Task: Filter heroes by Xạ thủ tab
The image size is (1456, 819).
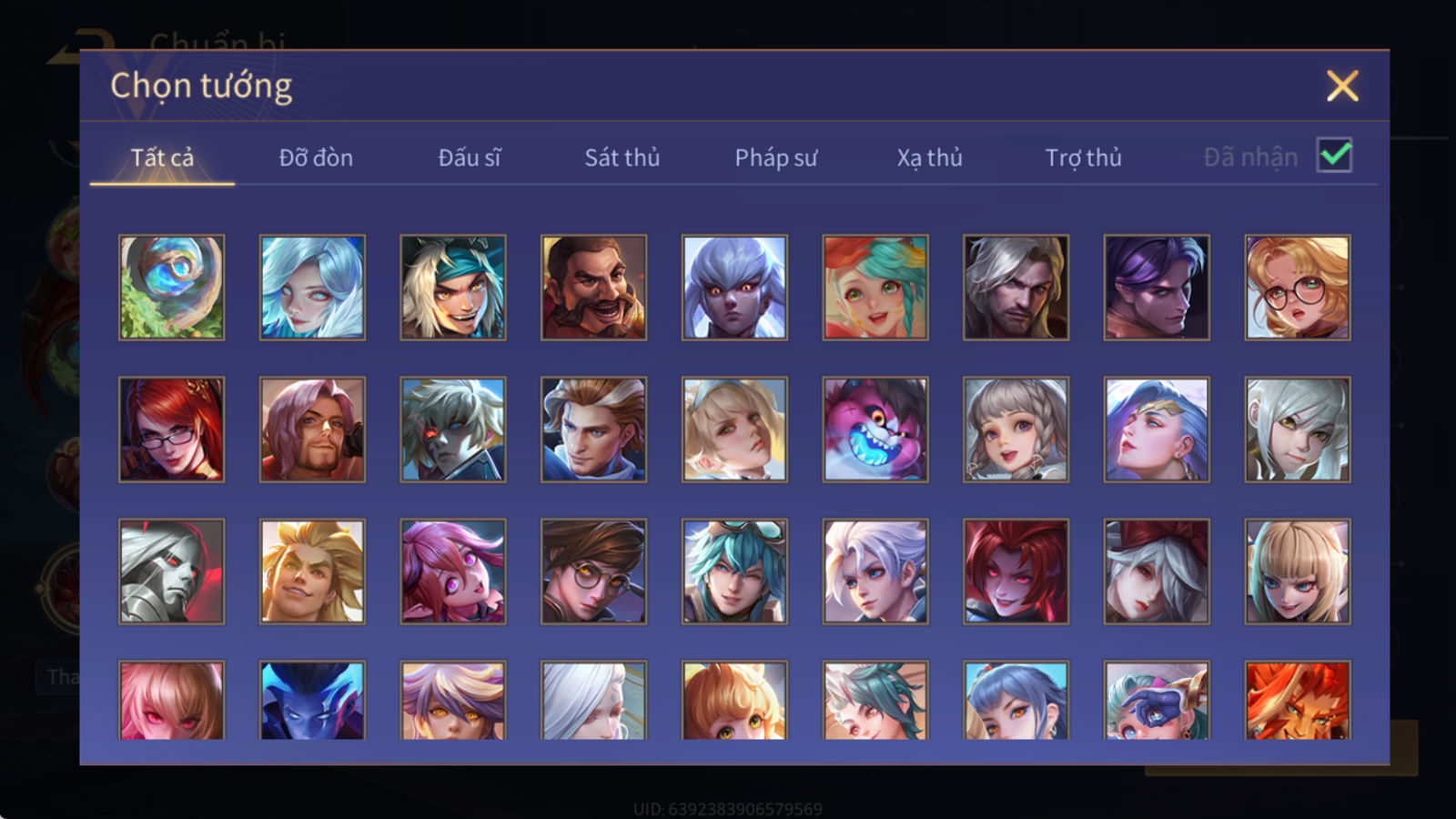Action: (930, 157)
